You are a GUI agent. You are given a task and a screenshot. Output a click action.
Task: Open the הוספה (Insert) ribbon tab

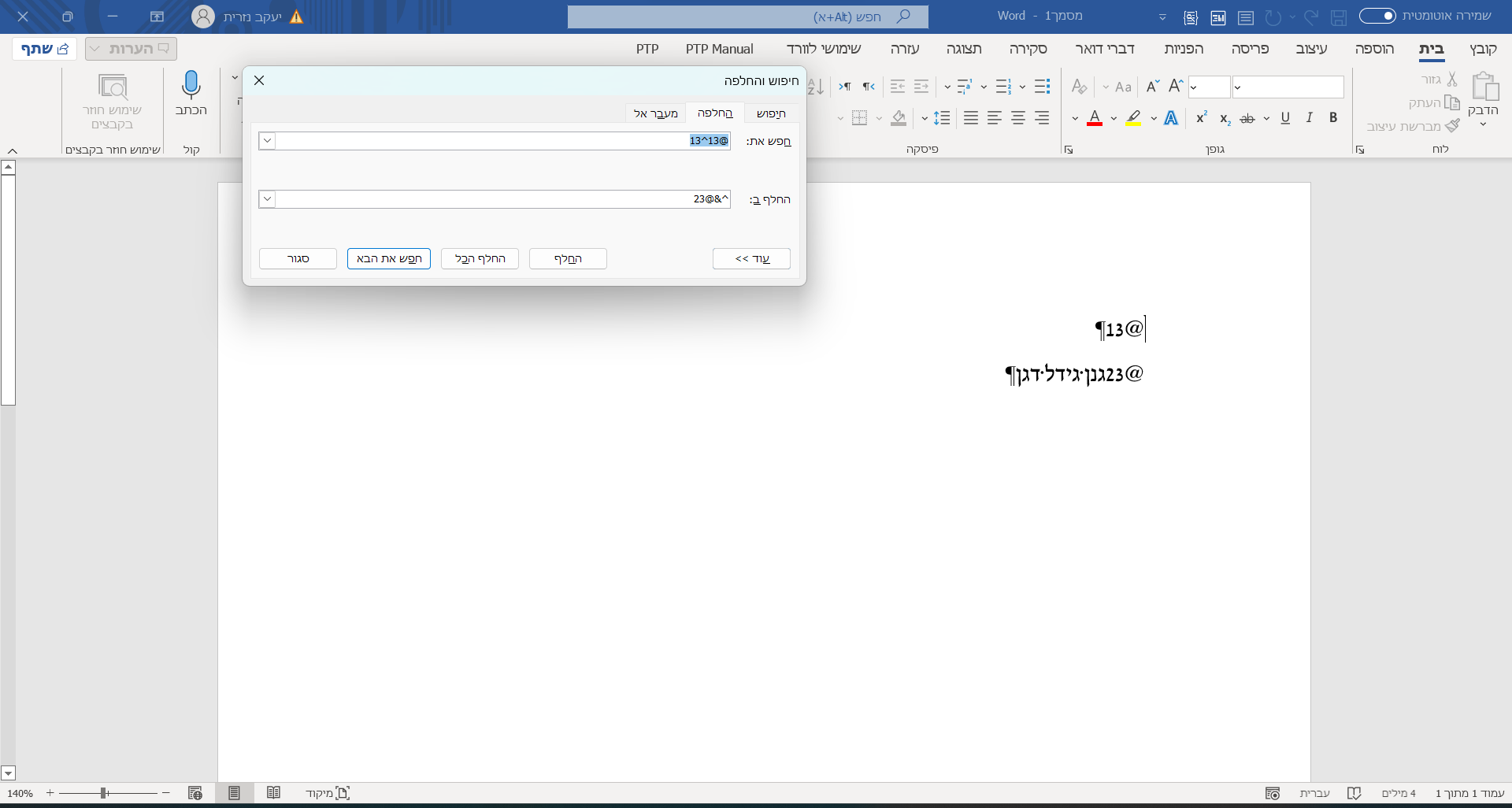pyautogui.click(x=1374, y=49)
